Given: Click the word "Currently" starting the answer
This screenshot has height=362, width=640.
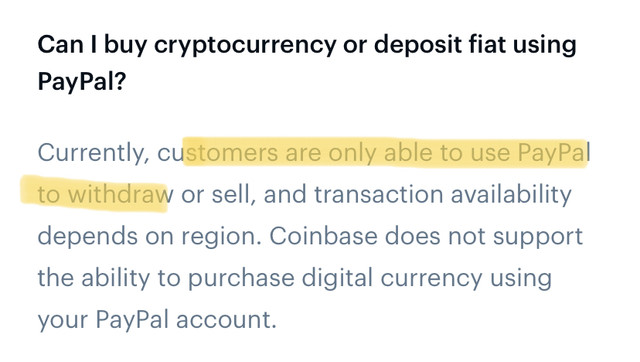Looking at the screenshot, I should coord(93,153).
